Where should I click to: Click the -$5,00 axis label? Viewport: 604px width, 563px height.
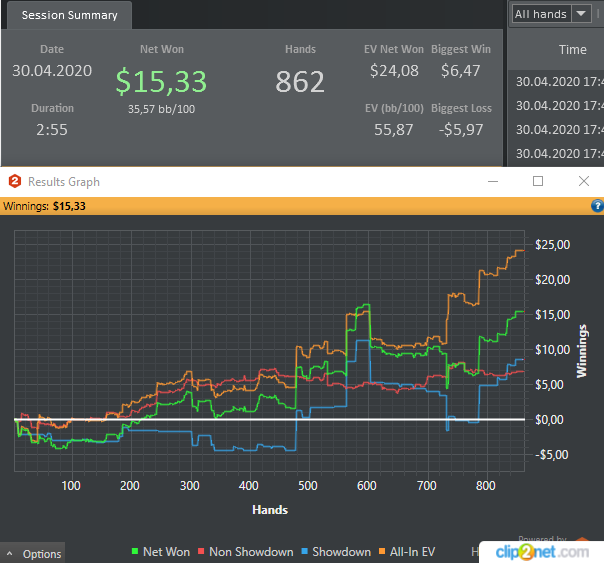552,455
